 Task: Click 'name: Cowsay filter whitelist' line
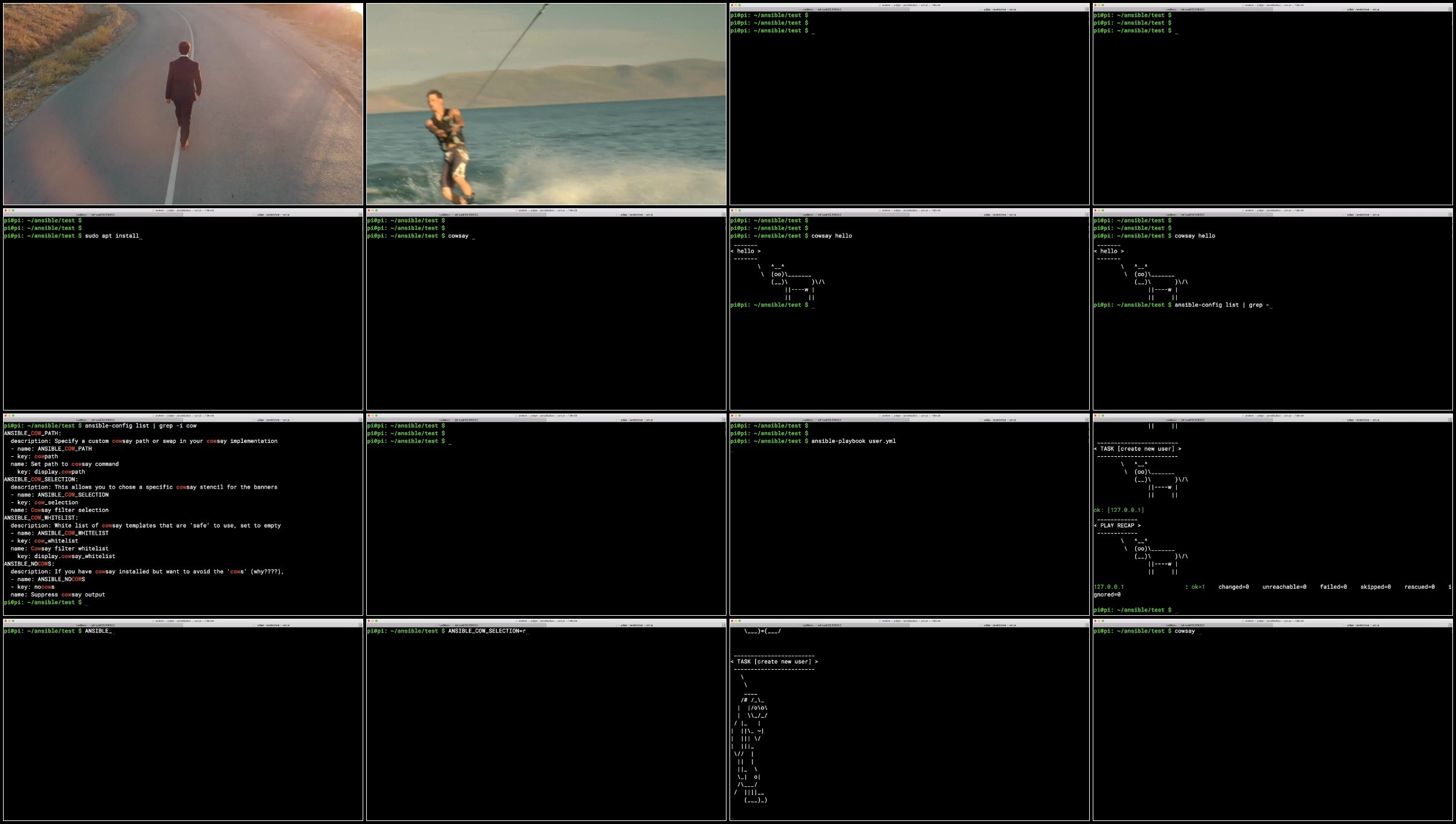59,549
